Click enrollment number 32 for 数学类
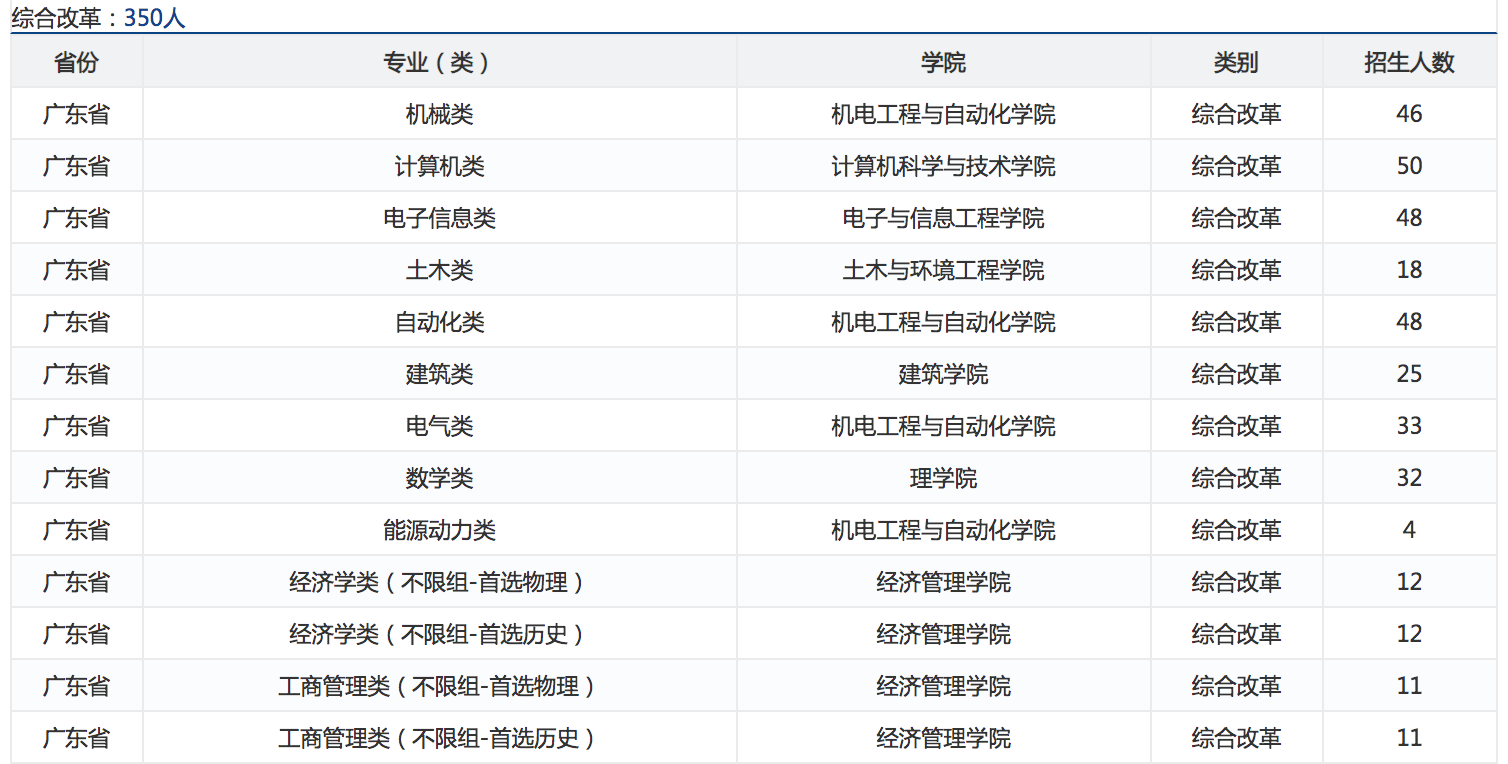This screenshot has height=764, width=1508. point(1409,478)
